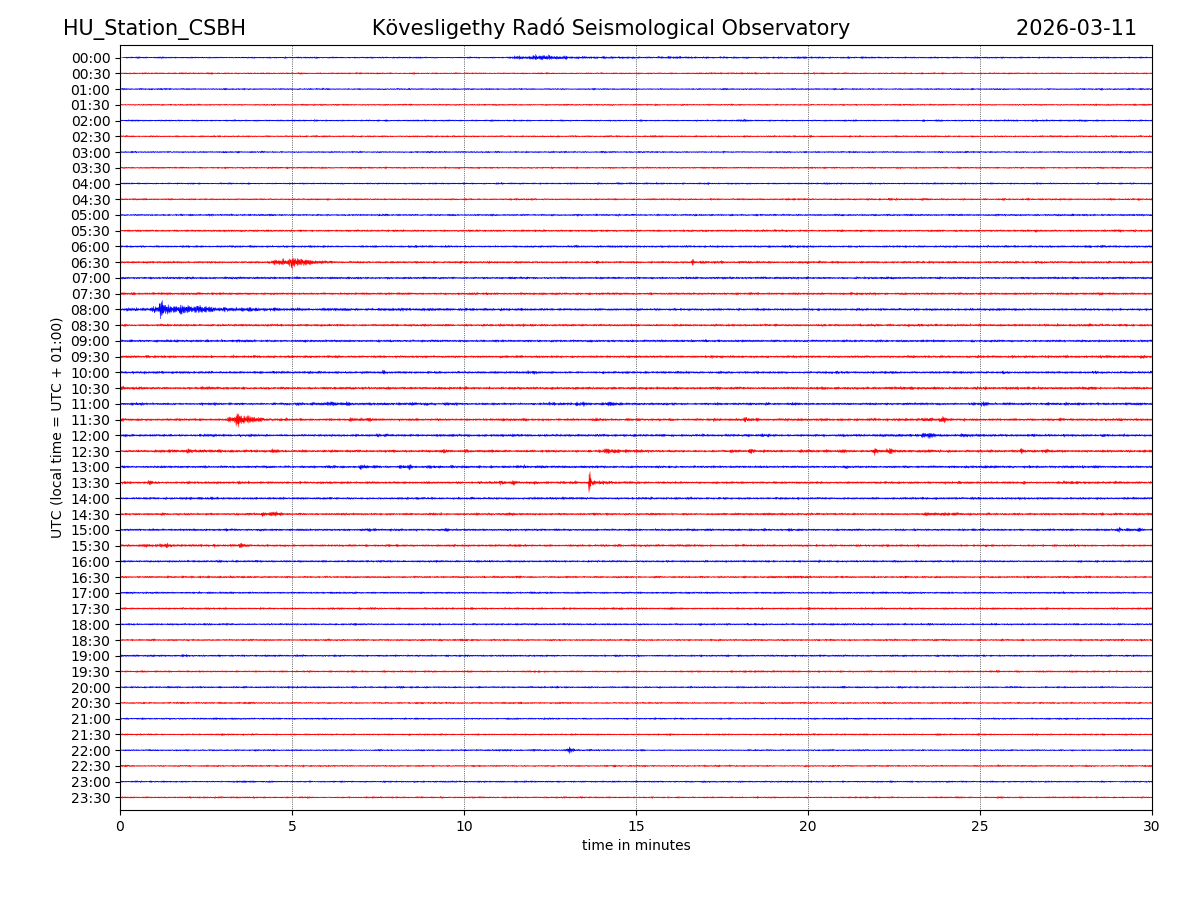Click the seismic burst on the 08:00 trace
1200x900 pixels.
(164, 309)
